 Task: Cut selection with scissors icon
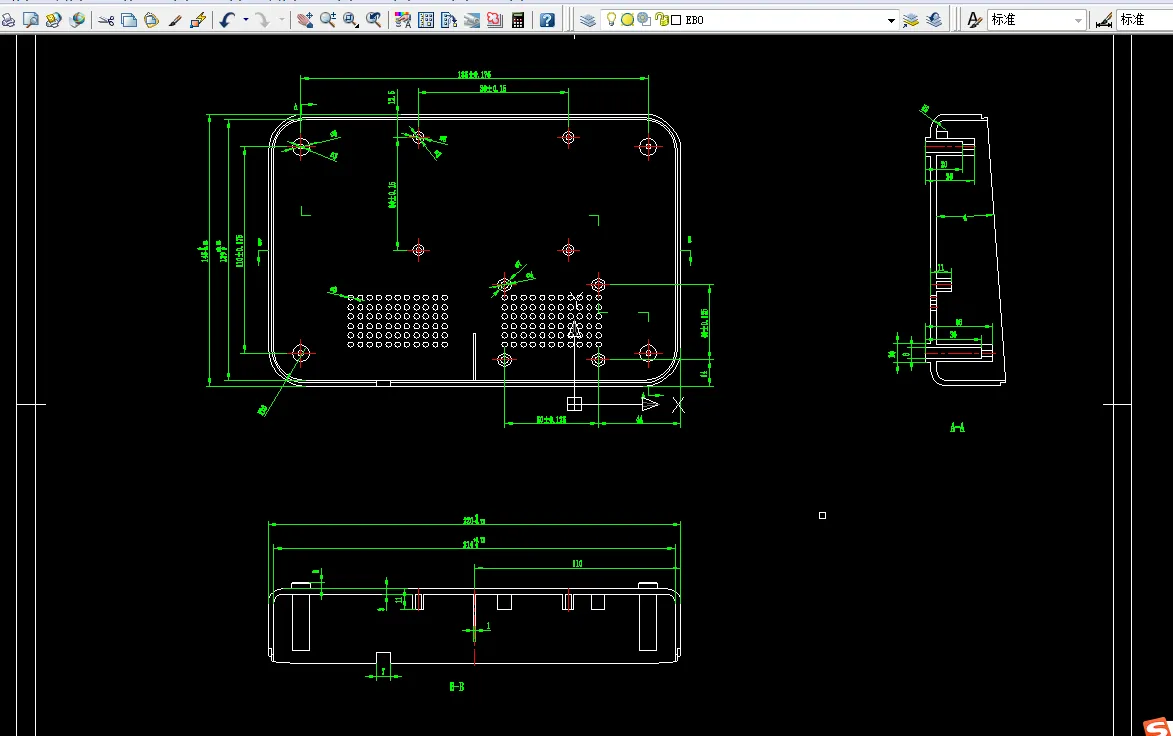tap(106, 20)
